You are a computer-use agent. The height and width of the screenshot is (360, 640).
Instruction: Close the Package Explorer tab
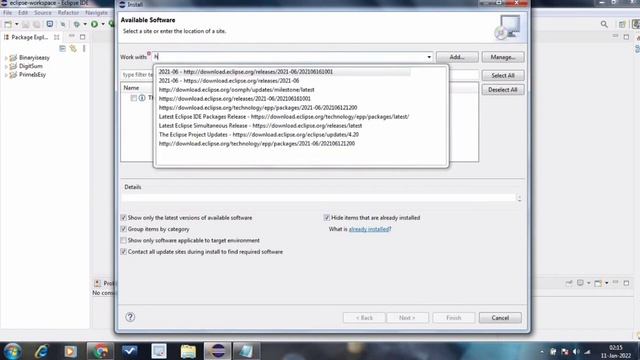click(x=57, y=37)
